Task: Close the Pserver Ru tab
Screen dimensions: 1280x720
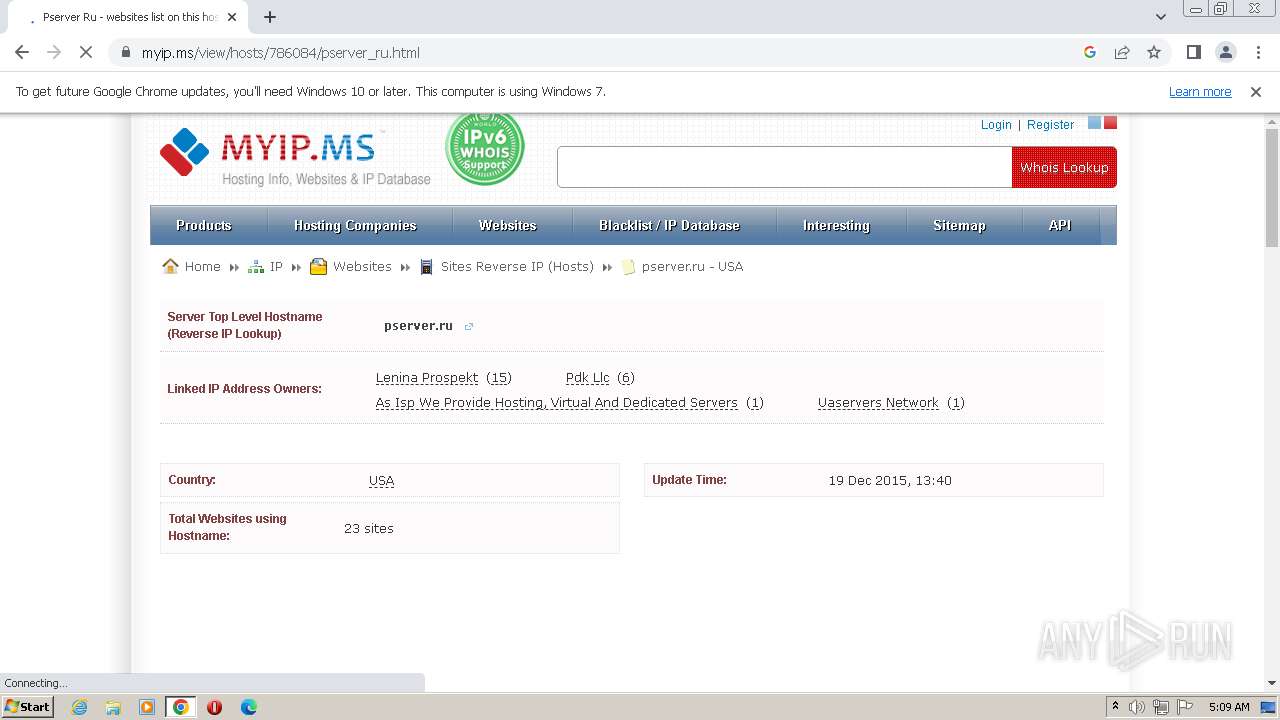Action: pyautogui.click(x=232, y=17)
